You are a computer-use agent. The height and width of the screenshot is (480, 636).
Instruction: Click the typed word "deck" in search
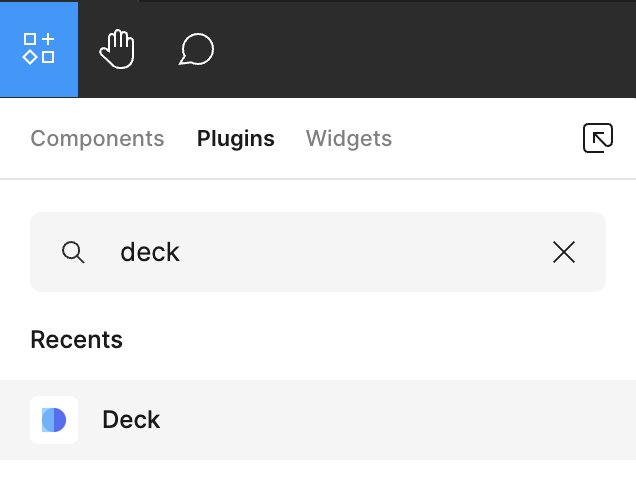[150, 252]
